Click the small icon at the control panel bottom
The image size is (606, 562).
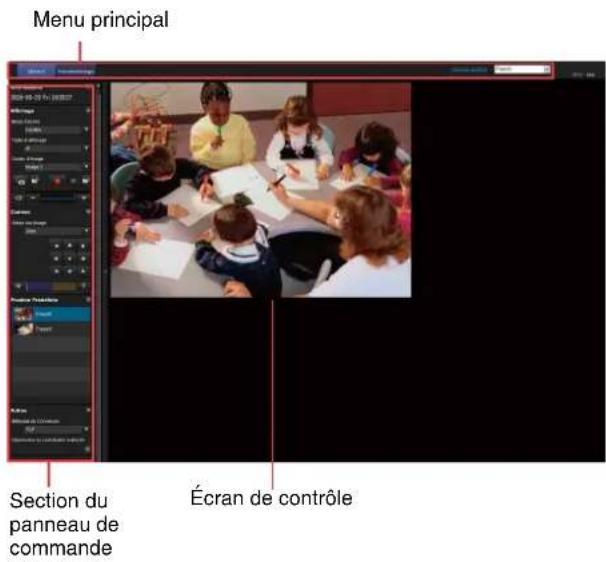[87, 449]
